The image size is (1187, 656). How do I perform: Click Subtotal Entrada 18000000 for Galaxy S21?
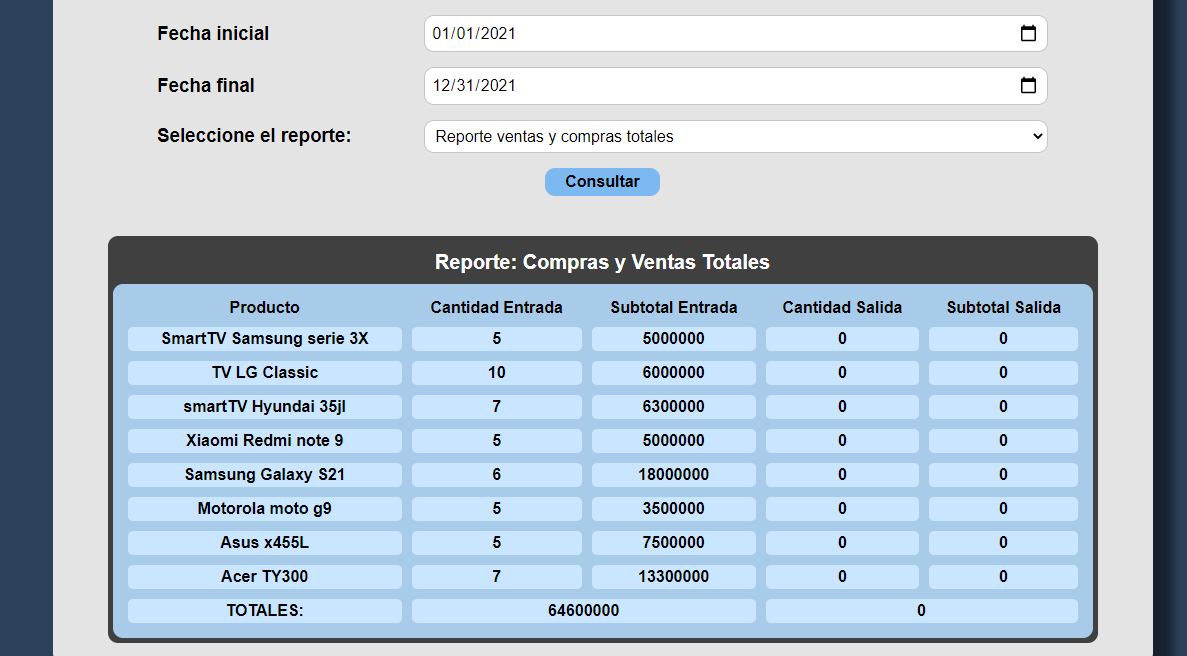(x=674, y=475)
